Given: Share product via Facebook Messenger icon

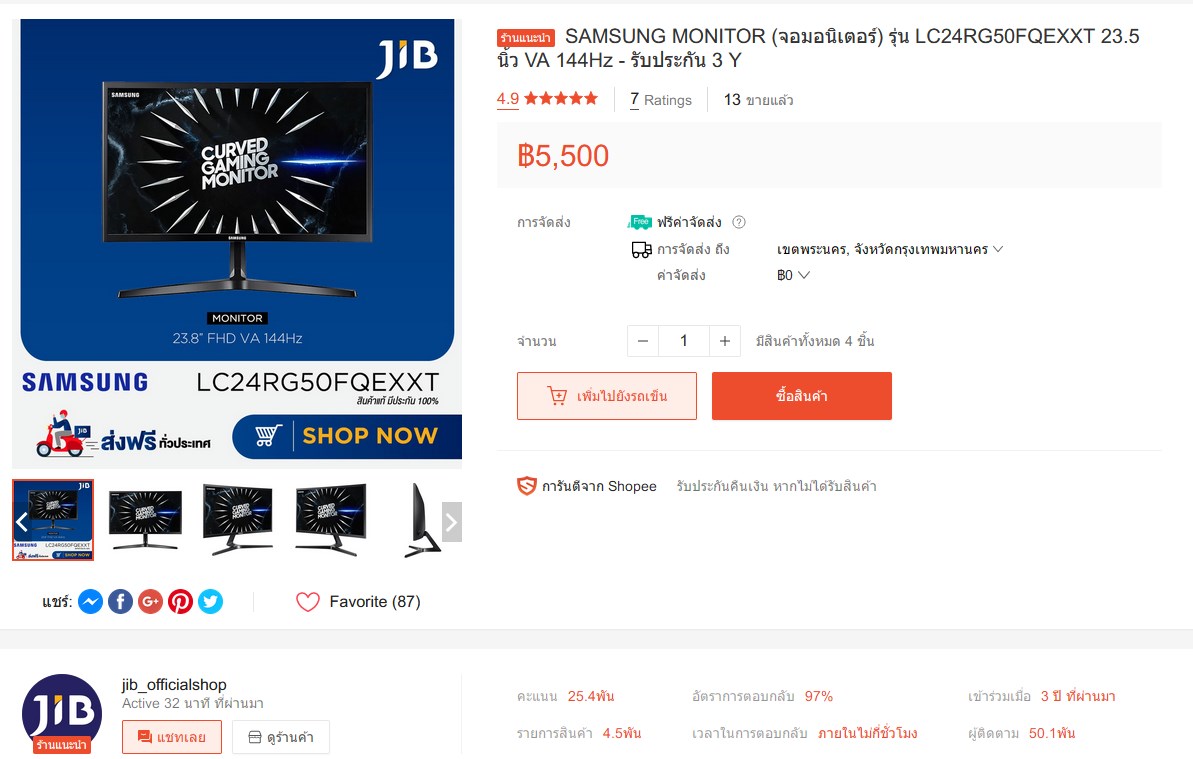Looking at the screenshot, I should pos(91,602).
